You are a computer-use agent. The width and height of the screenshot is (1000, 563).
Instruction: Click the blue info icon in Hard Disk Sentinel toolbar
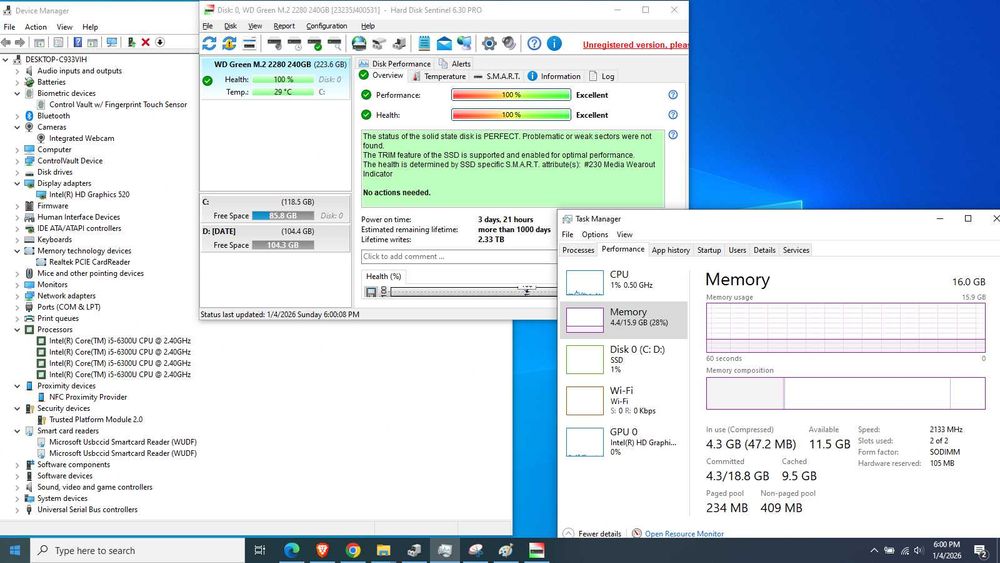point(554,43)
